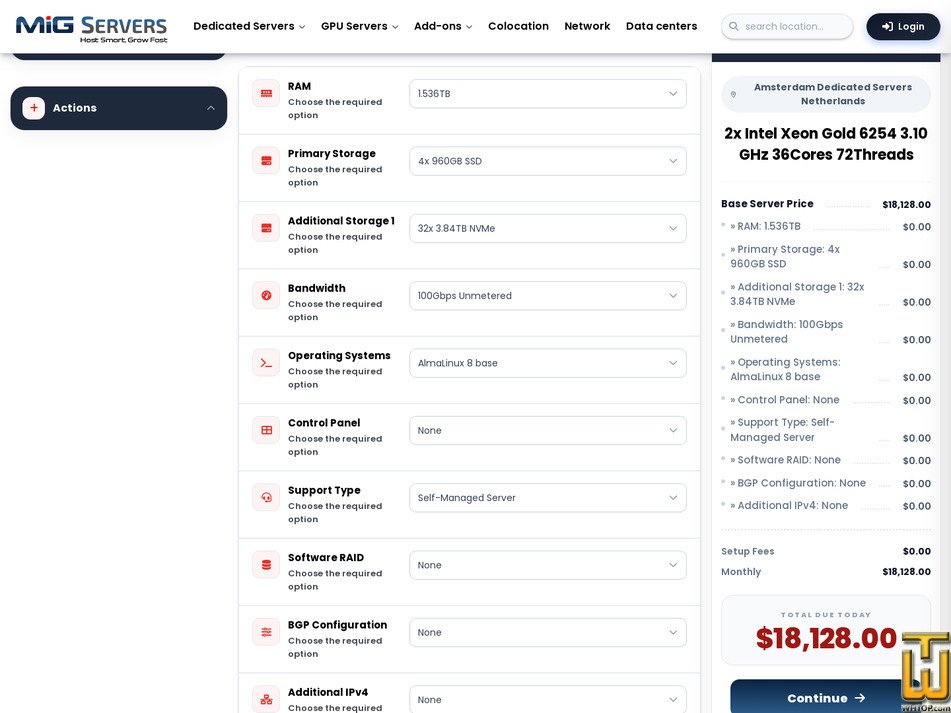
Task: Click the Software RAID database icon
Action: click(x=266, y=564)
